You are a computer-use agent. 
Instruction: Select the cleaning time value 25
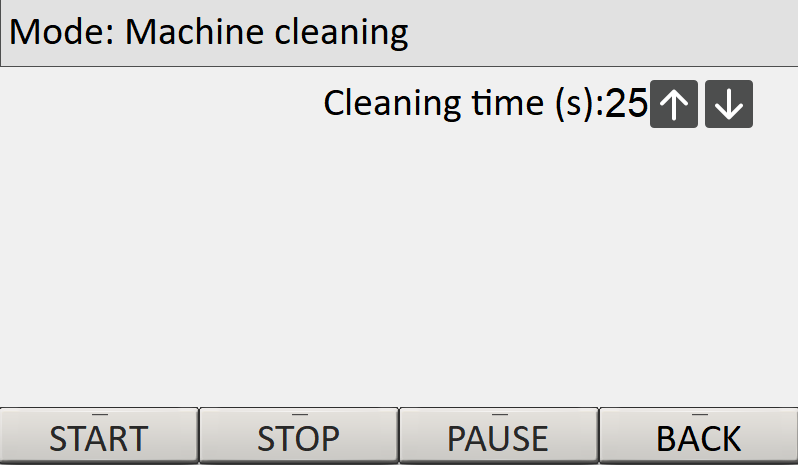[x=627, y=104]
